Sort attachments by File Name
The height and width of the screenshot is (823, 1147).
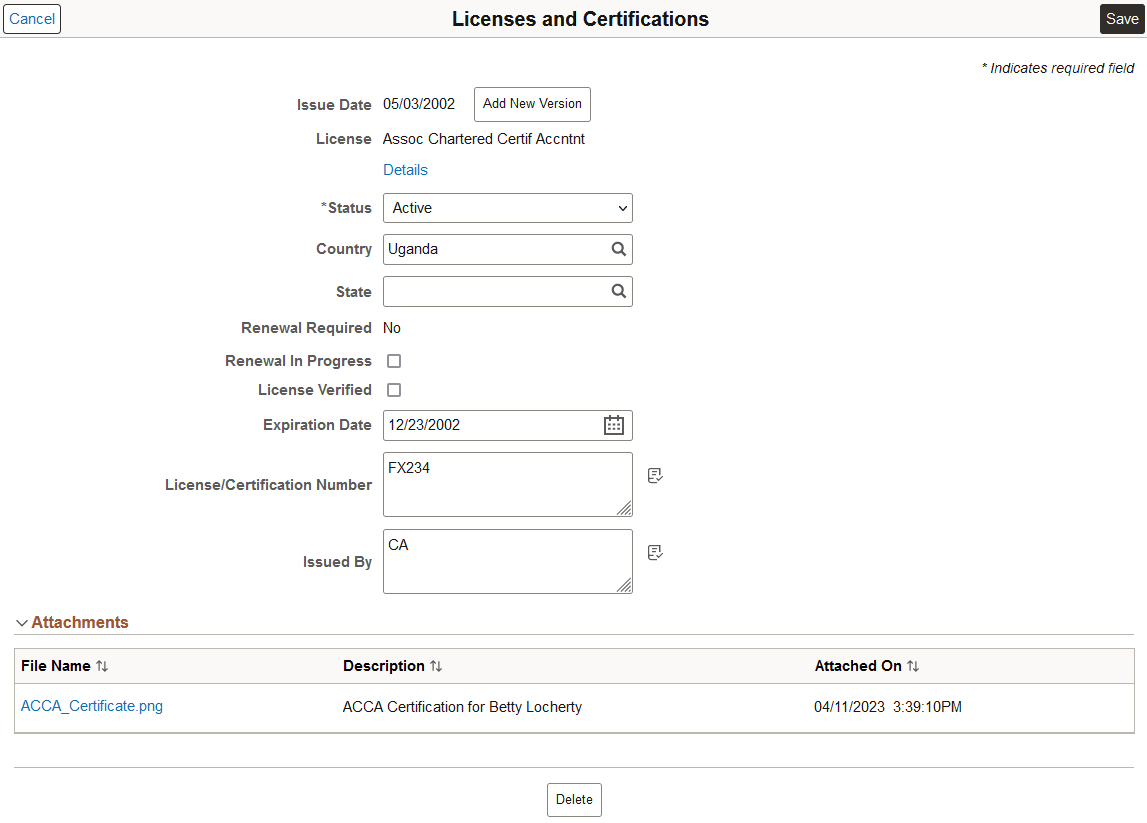point(102,666)
